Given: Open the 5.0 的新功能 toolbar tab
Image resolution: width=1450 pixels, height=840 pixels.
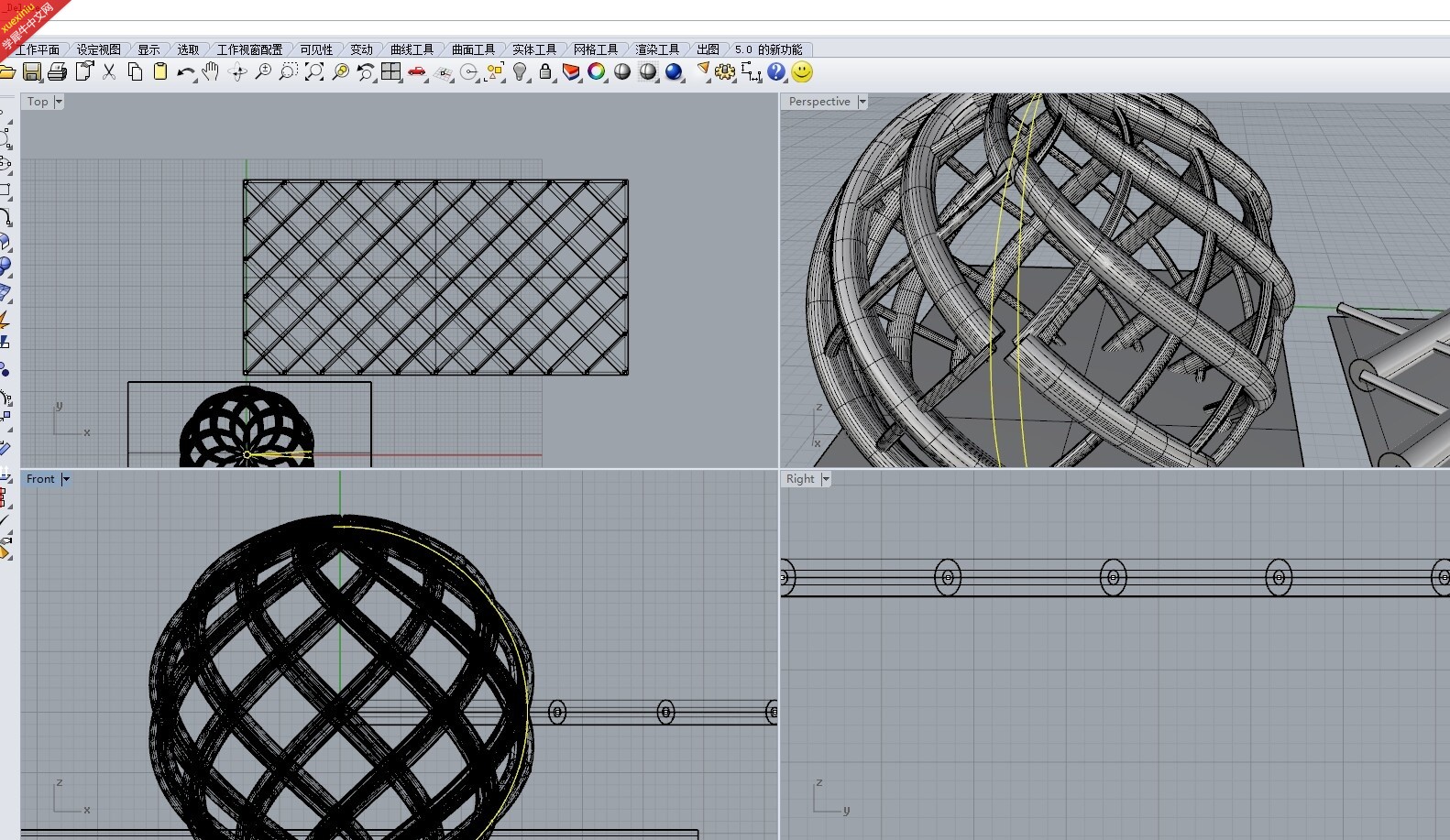Looking at the screenshot, I should point(768,49).
